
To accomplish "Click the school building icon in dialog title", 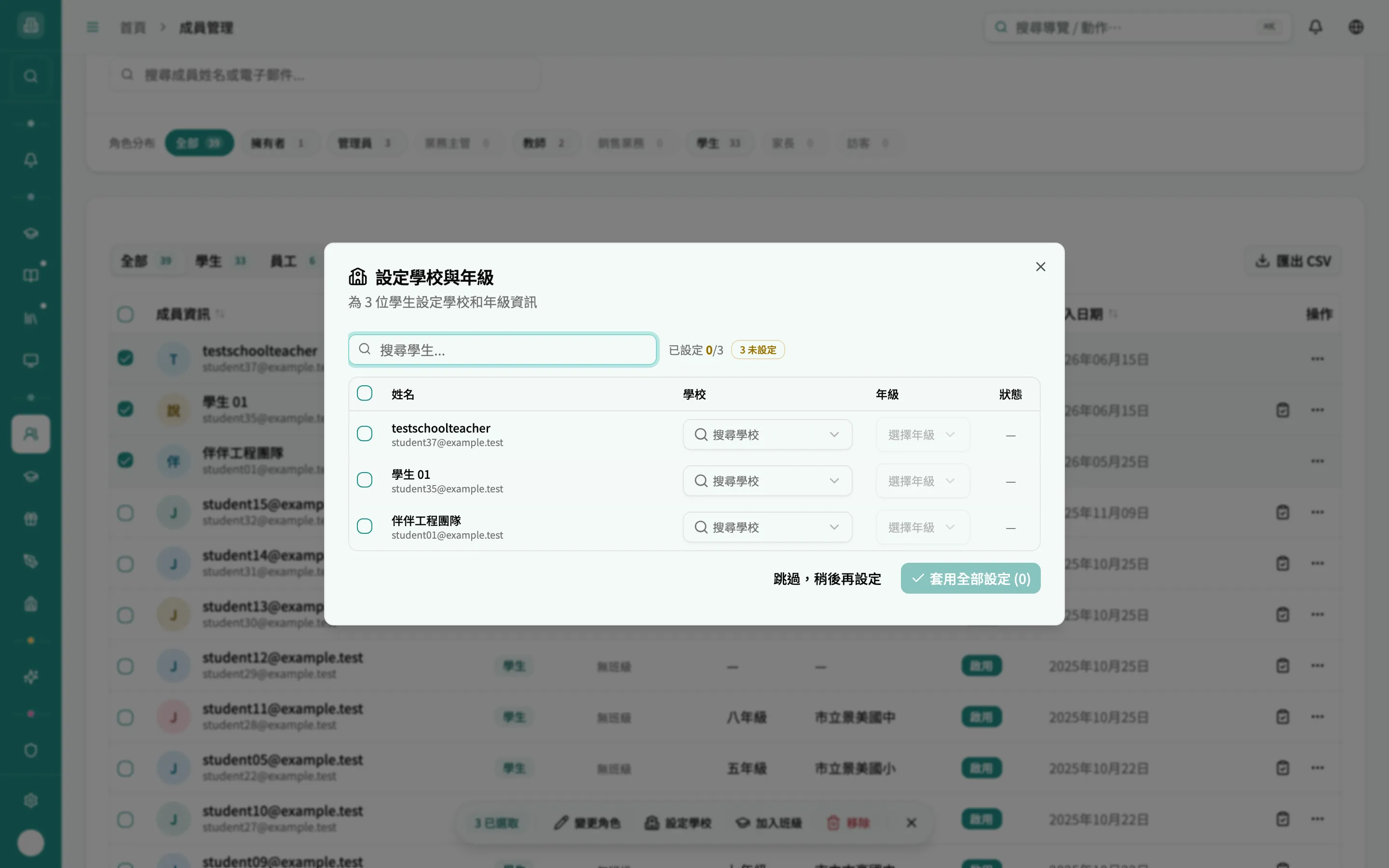I will [357, 277].
